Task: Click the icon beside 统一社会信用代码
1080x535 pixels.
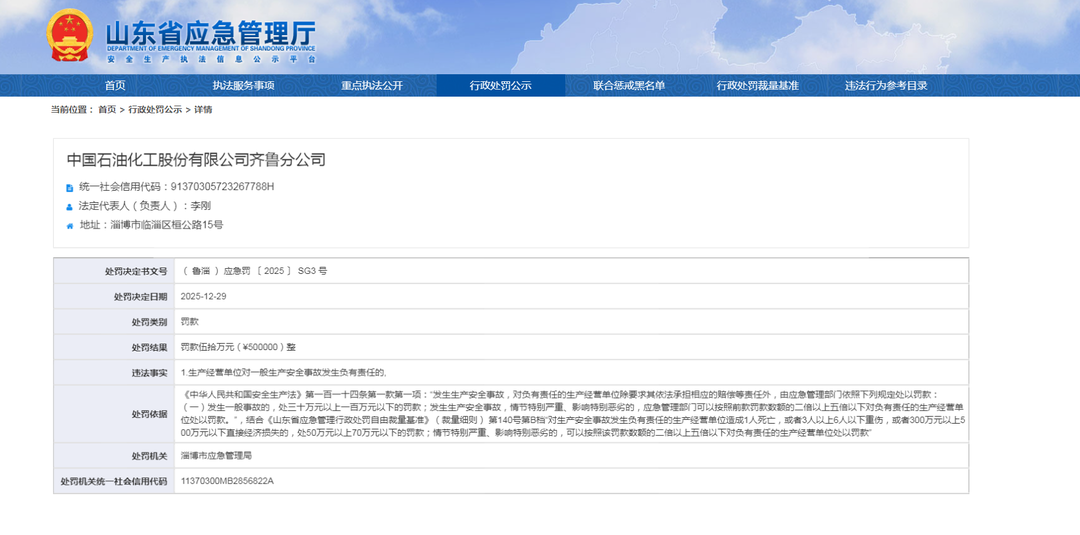Action: coord(69,187)
